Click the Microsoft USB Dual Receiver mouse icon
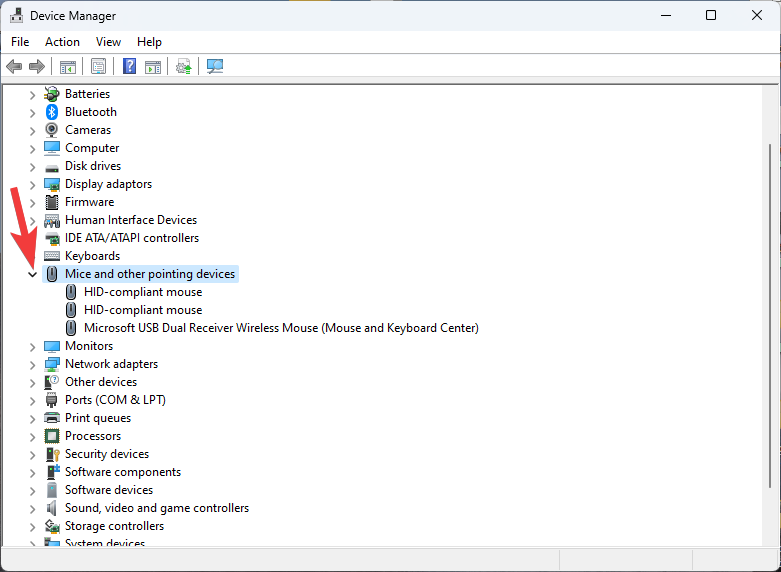 coord(71,328)
